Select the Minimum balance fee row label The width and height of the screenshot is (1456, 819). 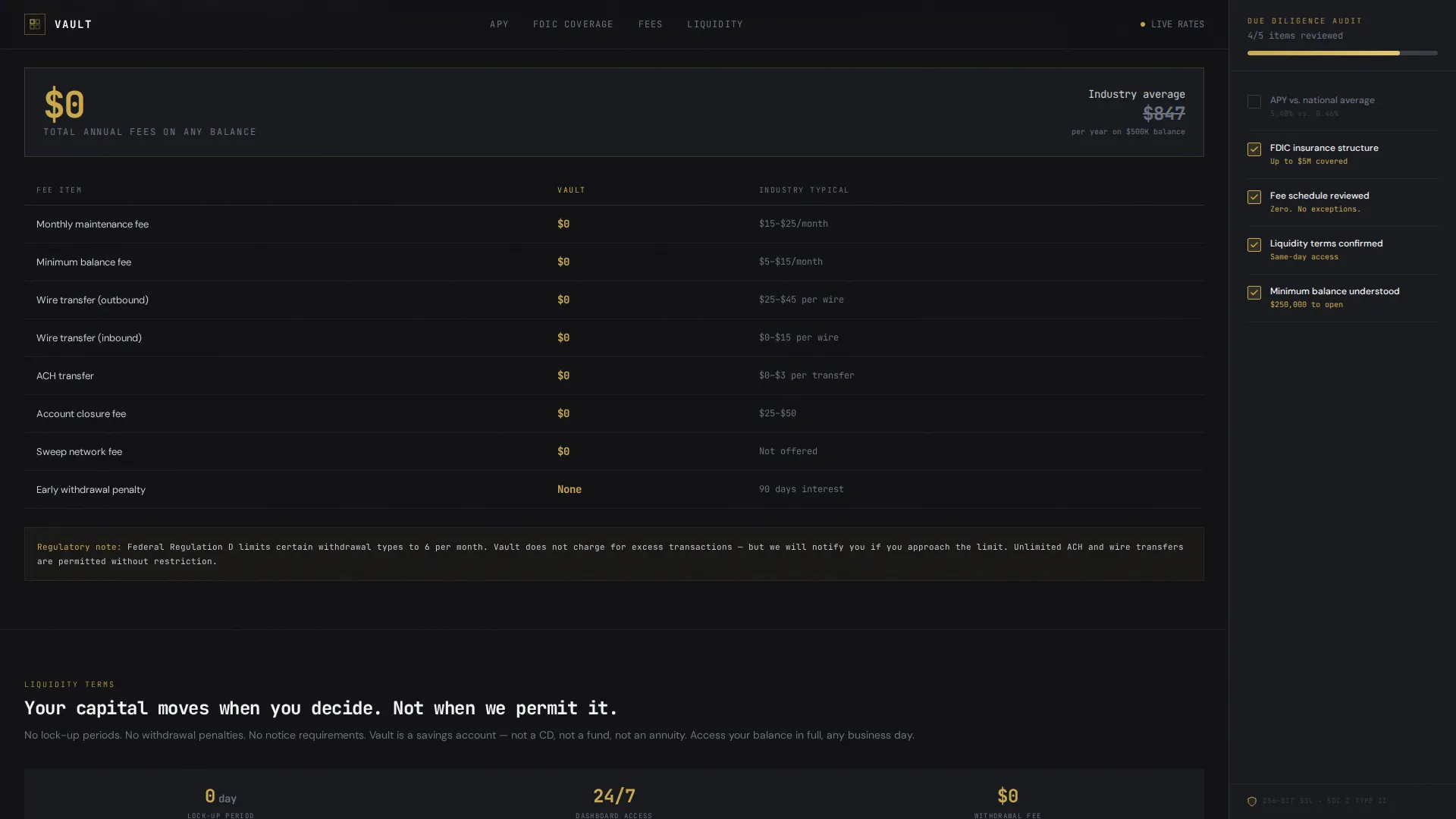[83, 262]
